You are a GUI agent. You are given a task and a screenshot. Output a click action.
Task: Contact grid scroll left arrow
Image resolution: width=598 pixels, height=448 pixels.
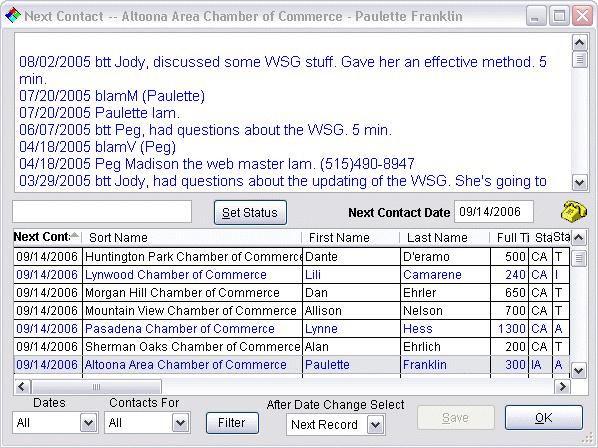tap(22, 387)
